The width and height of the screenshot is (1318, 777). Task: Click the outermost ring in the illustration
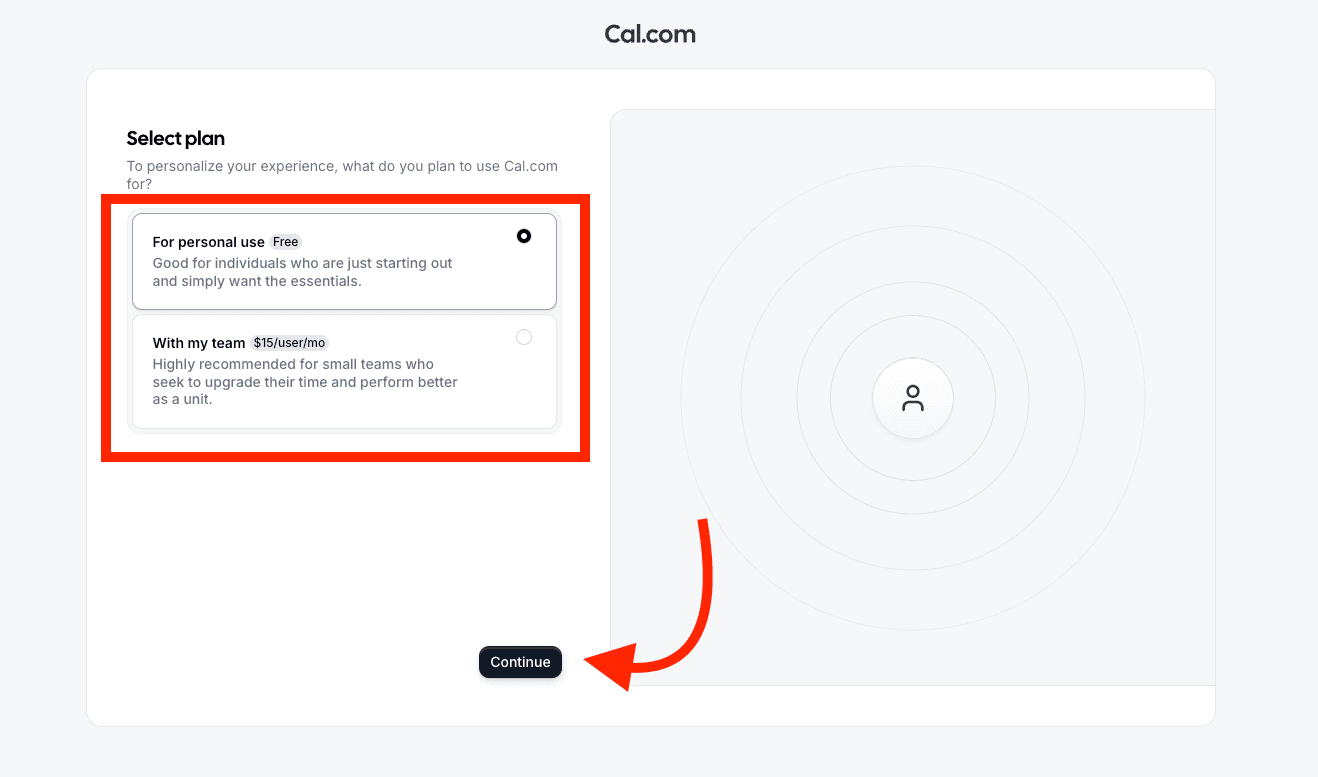pyautogui.click(x=912, y=168)
